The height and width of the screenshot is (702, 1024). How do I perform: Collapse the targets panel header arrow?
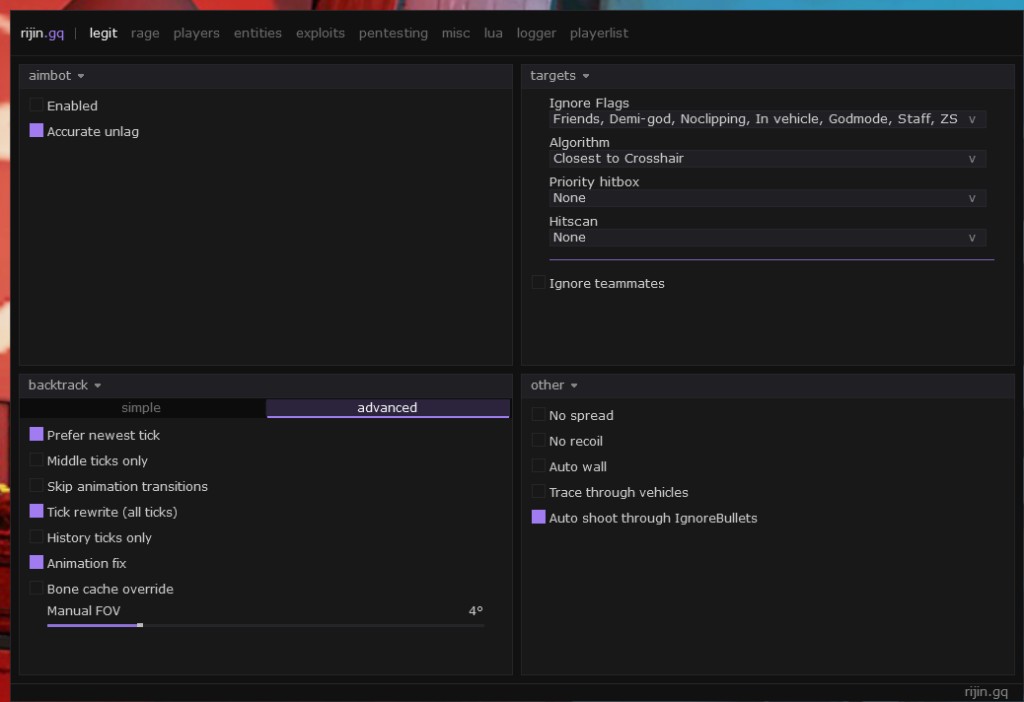[586, 76]
